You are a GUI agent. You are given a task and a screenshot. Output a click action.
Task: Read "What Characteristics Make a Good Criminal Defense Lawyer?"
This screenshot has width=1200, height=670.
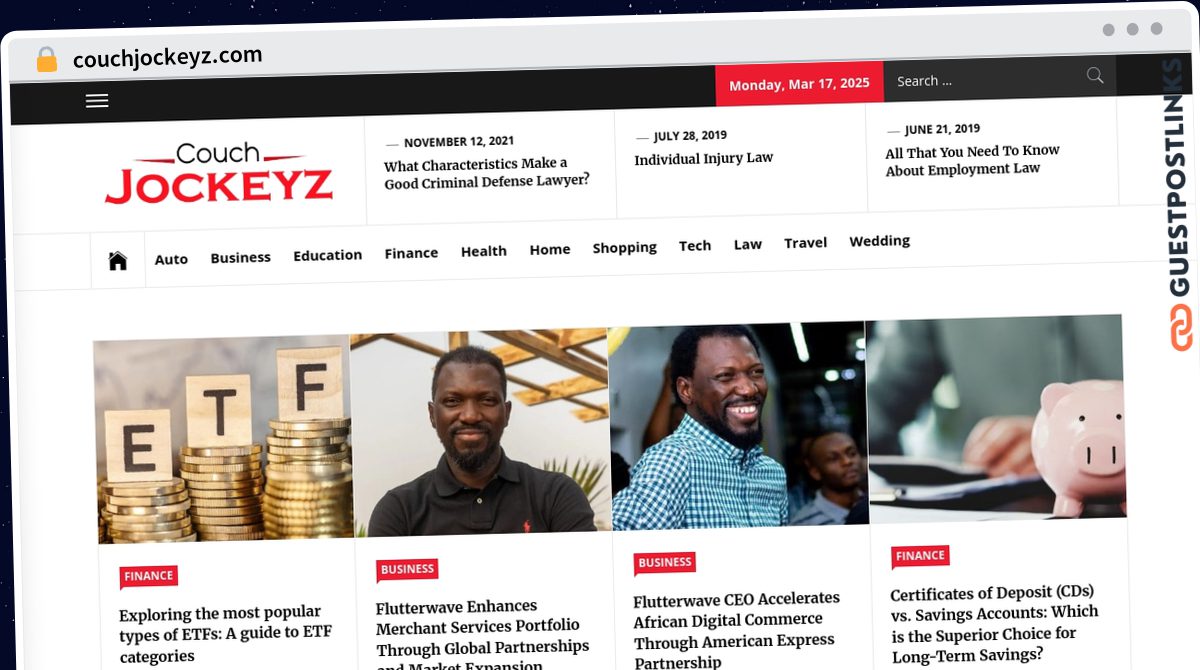[487, 173]
